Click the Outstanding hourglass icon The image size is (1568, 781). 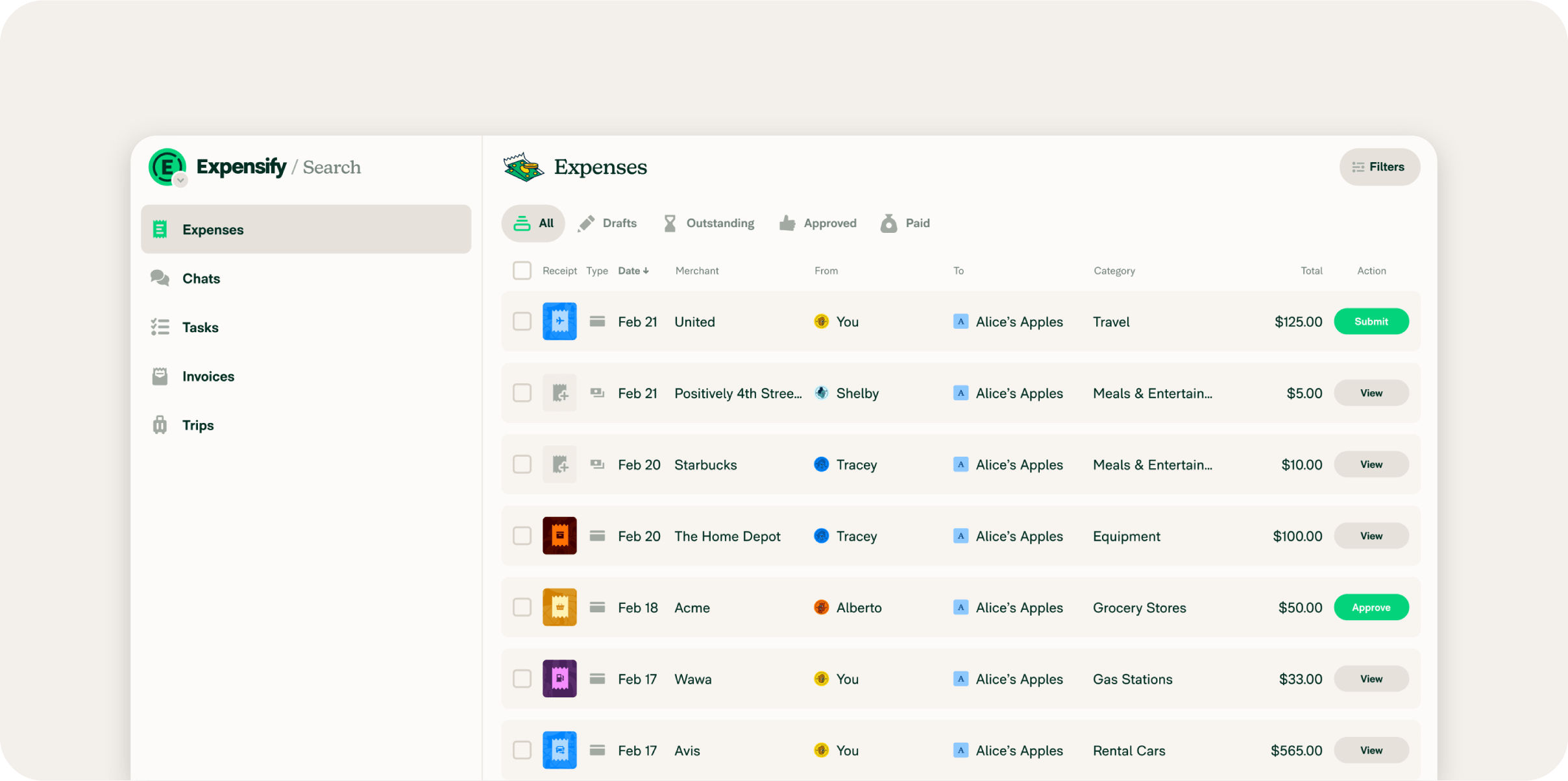point(670,222)
